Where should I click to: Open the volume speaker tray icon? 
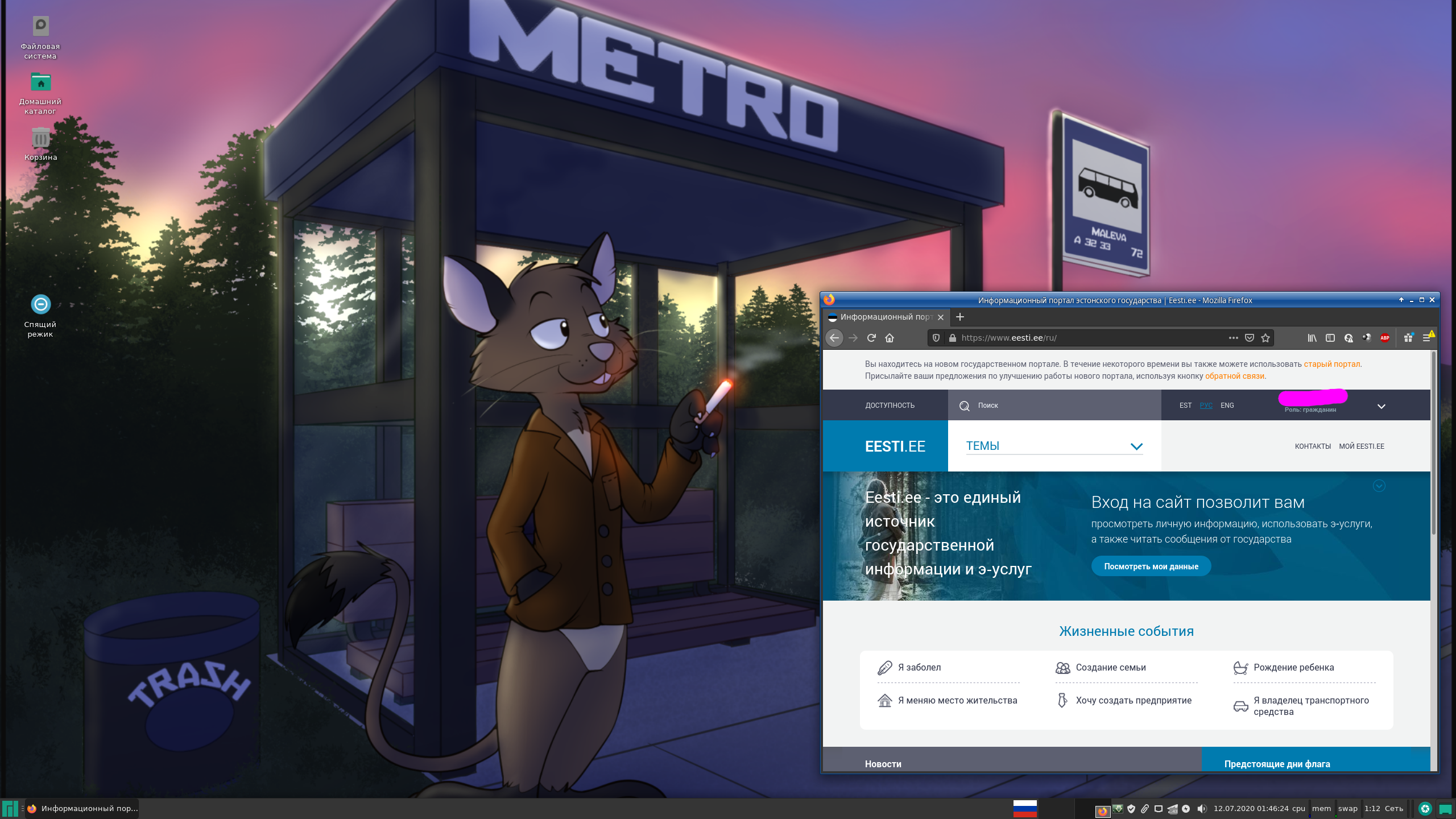coord(1201,808)
